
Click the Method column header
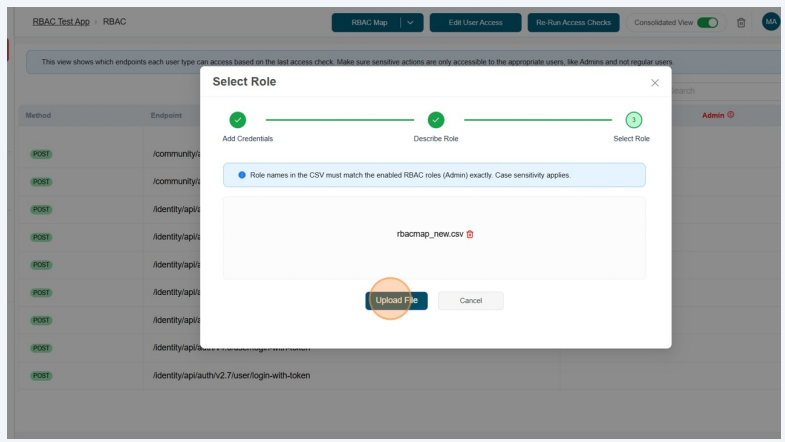[x=38, y=115]
